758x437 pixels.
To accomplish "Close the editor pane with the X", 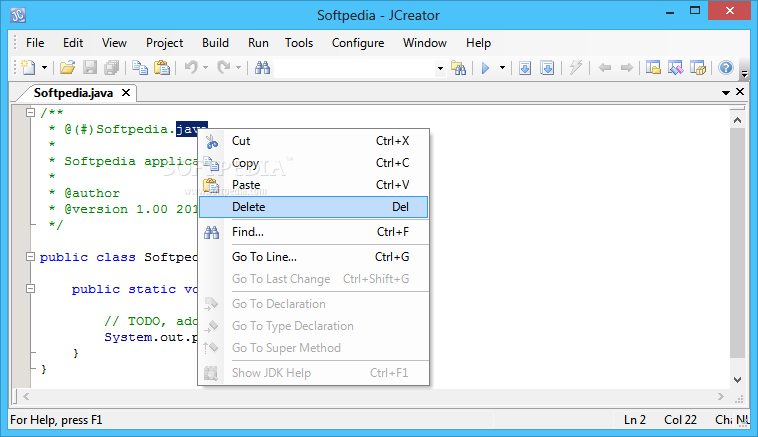I will (x=740, y=91).
